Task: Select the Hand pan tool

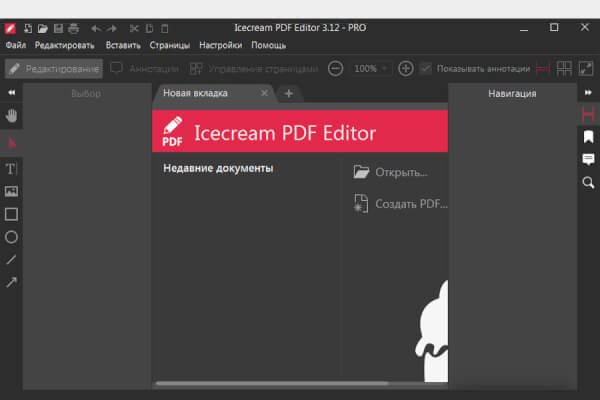Action: point(11,116)
